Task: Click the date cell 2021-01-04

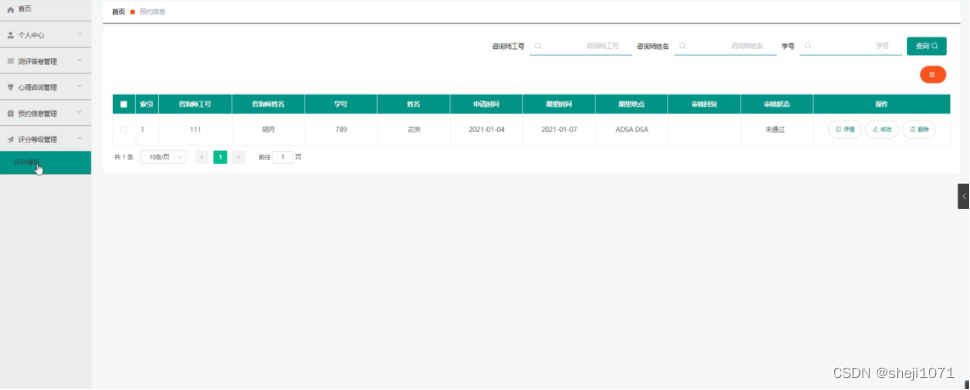Action: click(486, 129)
